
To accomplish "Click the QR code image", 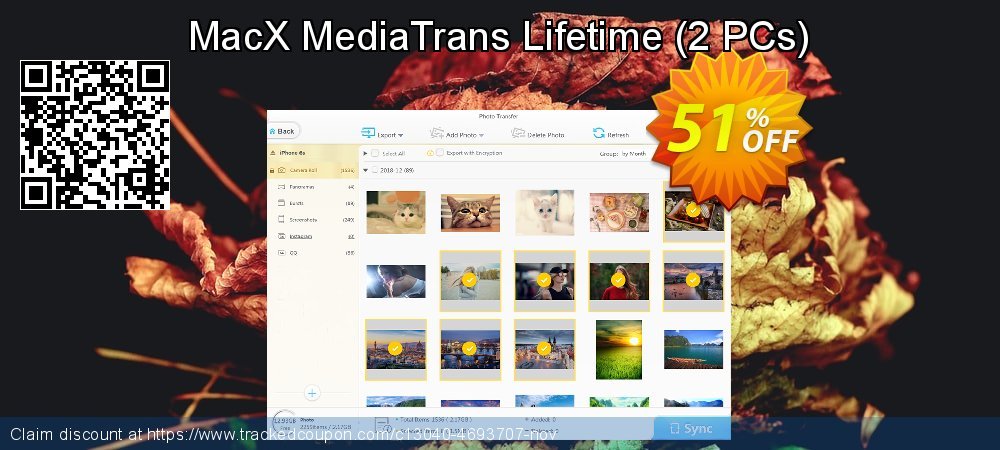I will tap(94, 134).
